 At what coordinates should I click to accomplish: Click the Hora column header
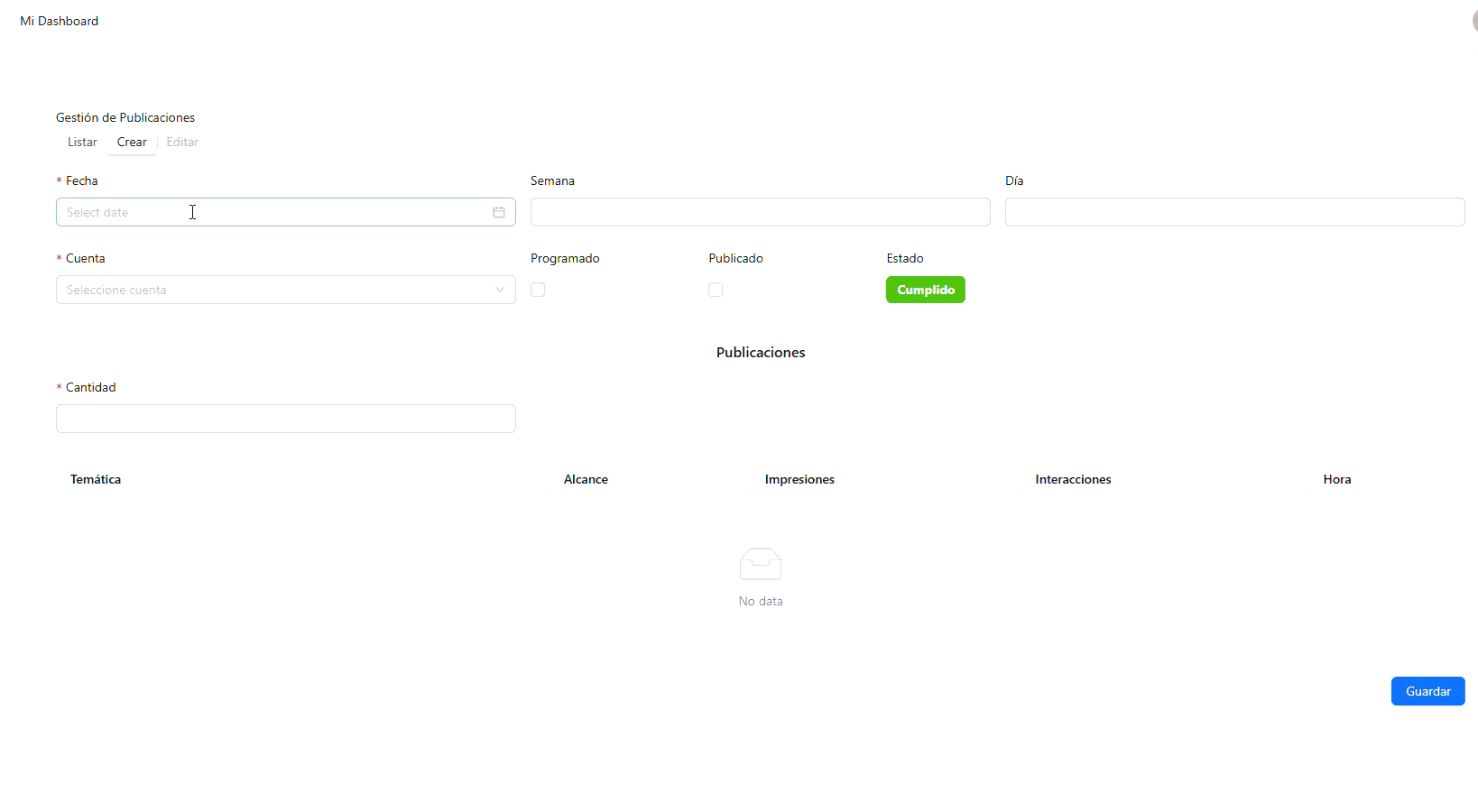[x=1337, y=479]
